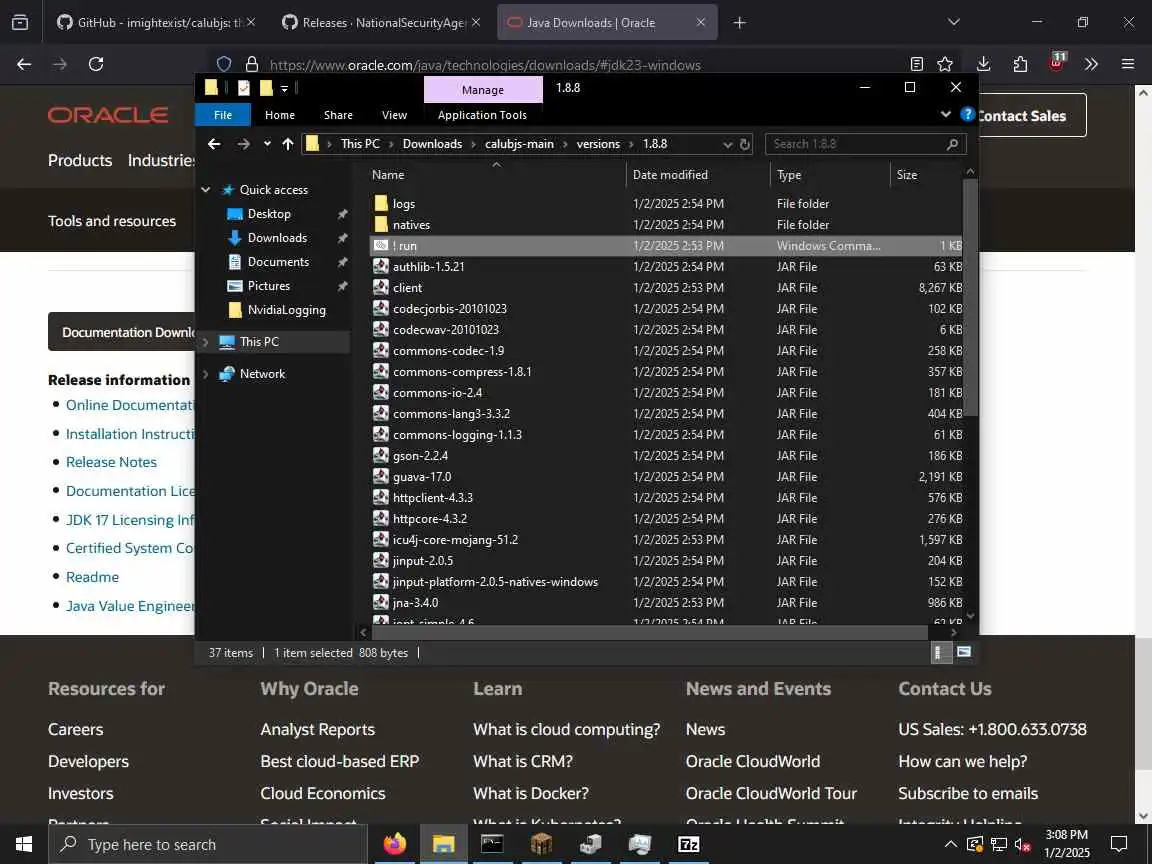Open the notification center icon
The height and width of the screenshot is (864, 1152).
point(1118,844)
